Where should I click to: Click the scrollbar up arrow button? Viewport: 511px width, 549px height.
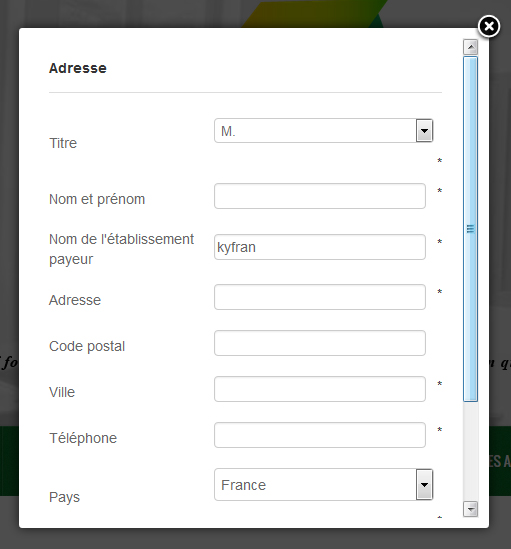(x=470, y=47)
